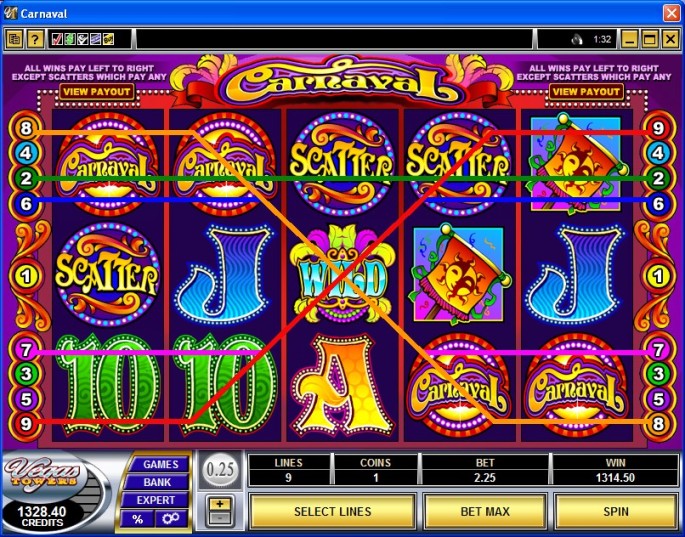685x537 pixels.
Task: Click the 0.25 coin value chip
Action: click(x=220, y=470)
